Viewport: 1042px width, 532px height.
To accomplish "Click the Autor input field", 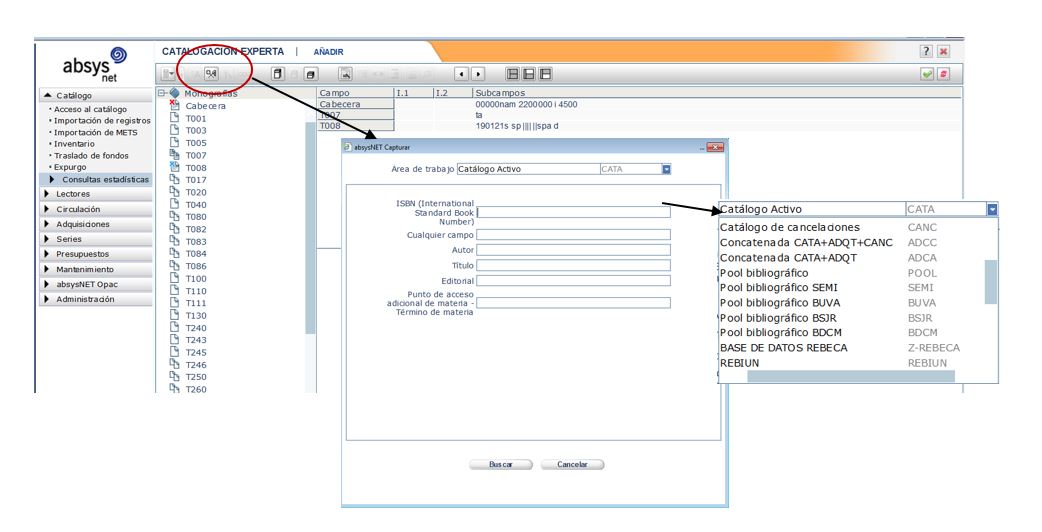I will (x=573, y=250).
